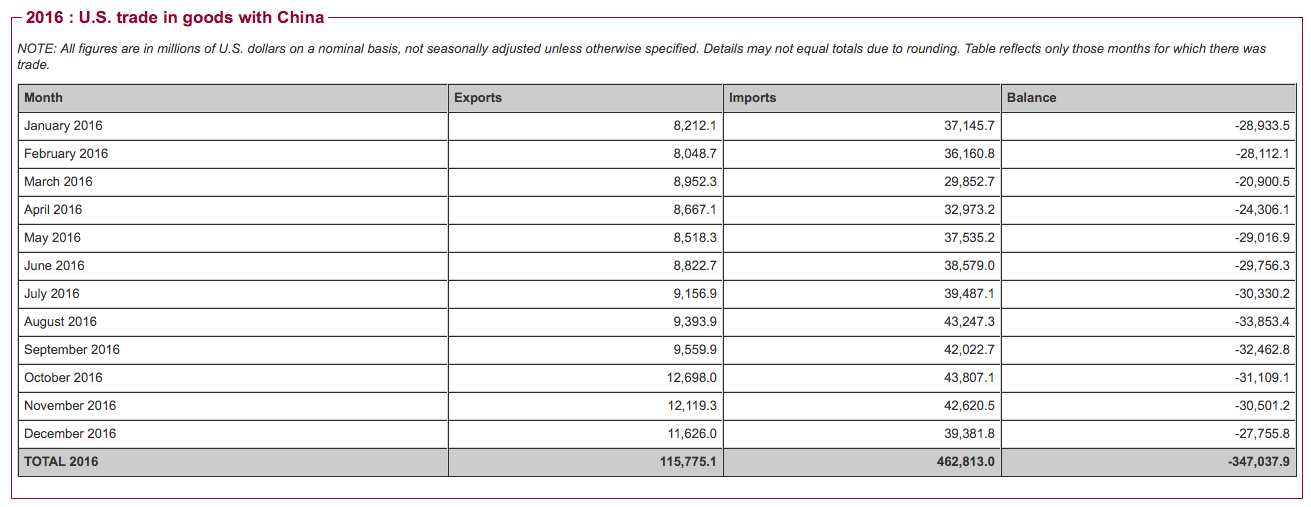Screen dimensions: 1311x507
Task: Click the Balance column header
Action: point(1031,98)
